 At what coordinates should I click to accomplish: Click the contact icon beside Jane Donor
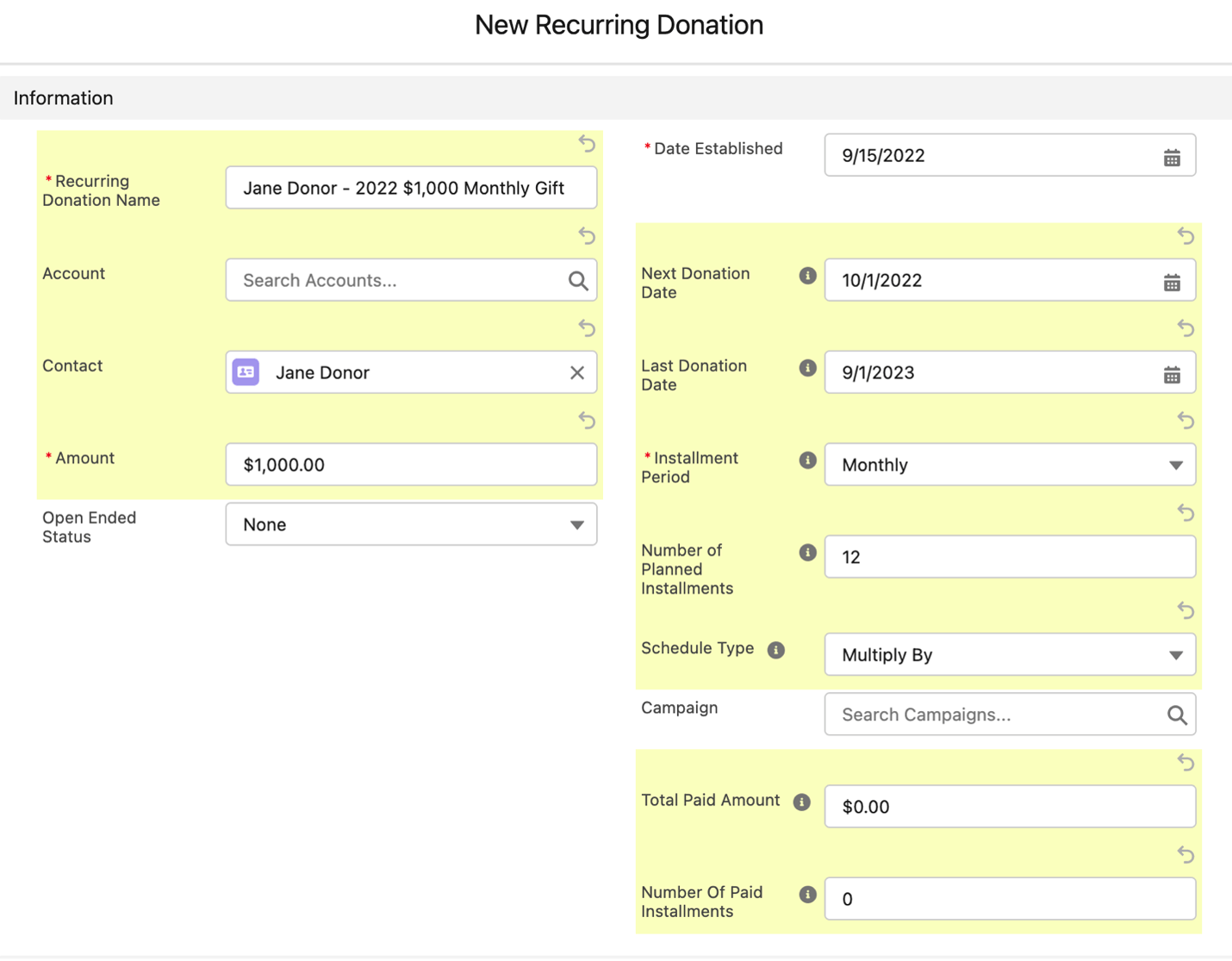click(246, 372)
